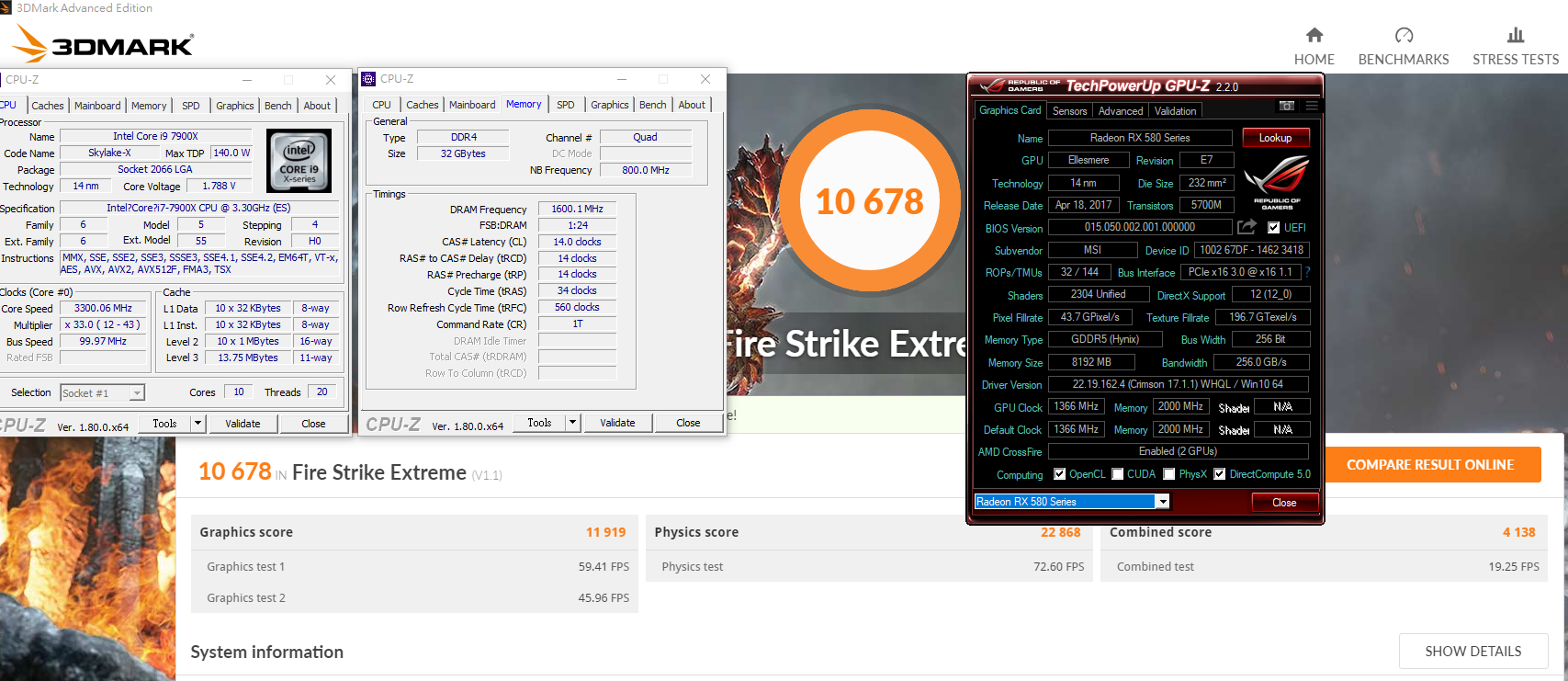Screen dimensions: 1568x681
Task: Open the GPU-Z hamburger menu icon
Action: [1312, 107]
